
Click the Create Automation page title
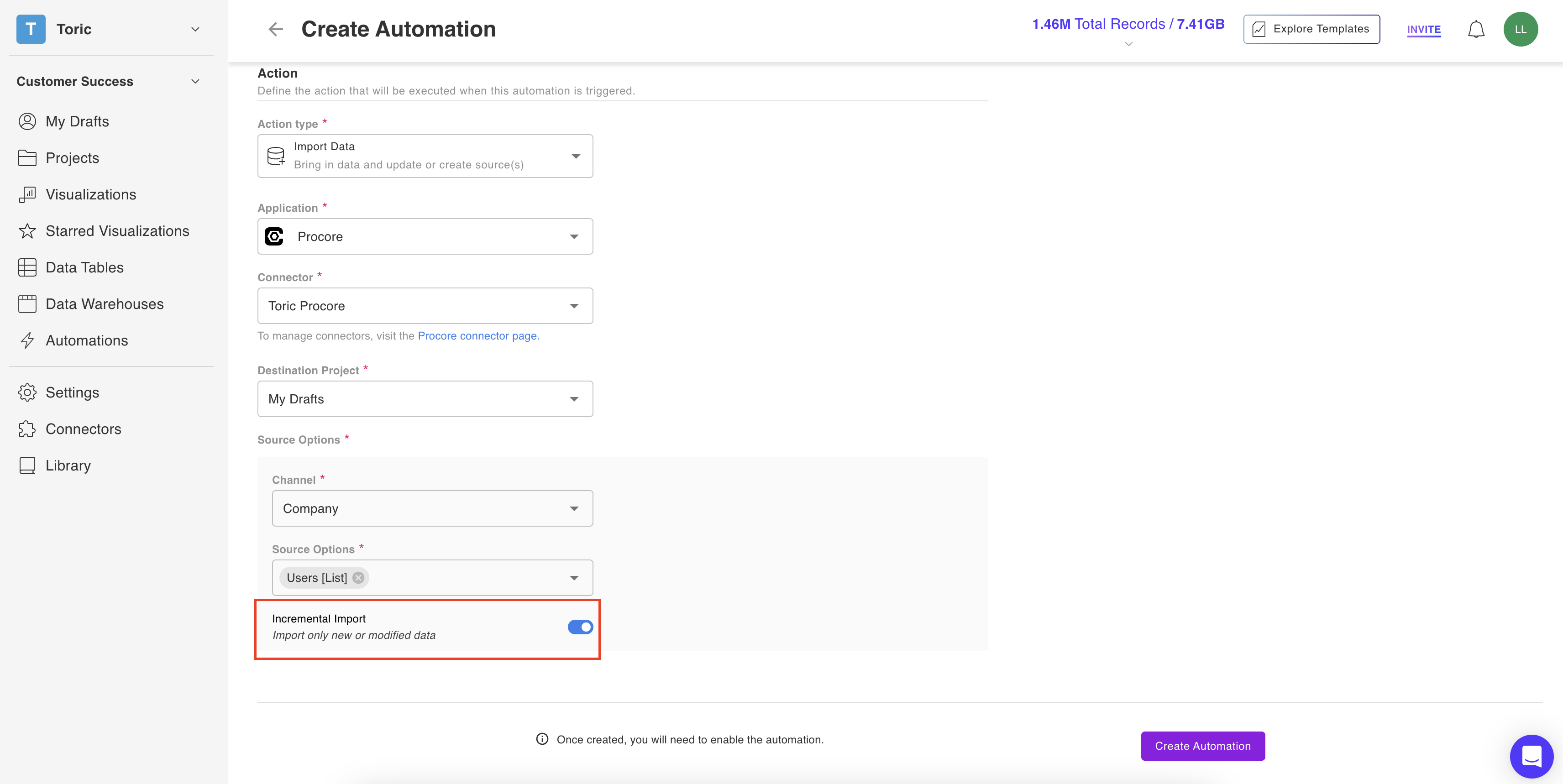[x=398, y=29]
